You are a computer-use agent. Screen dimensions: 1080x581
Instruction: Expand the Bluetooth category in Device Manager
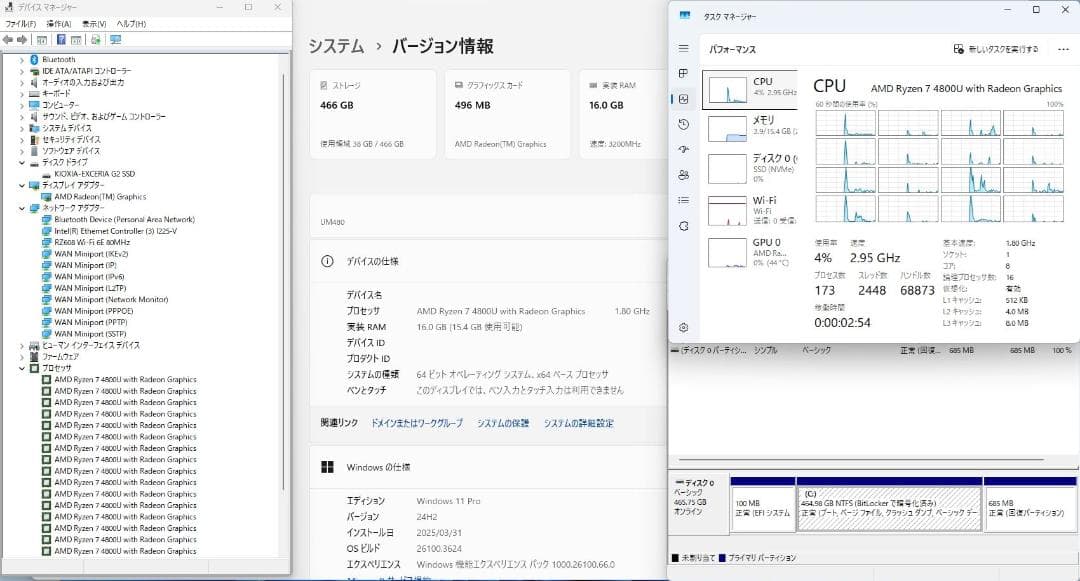(22, 58)
